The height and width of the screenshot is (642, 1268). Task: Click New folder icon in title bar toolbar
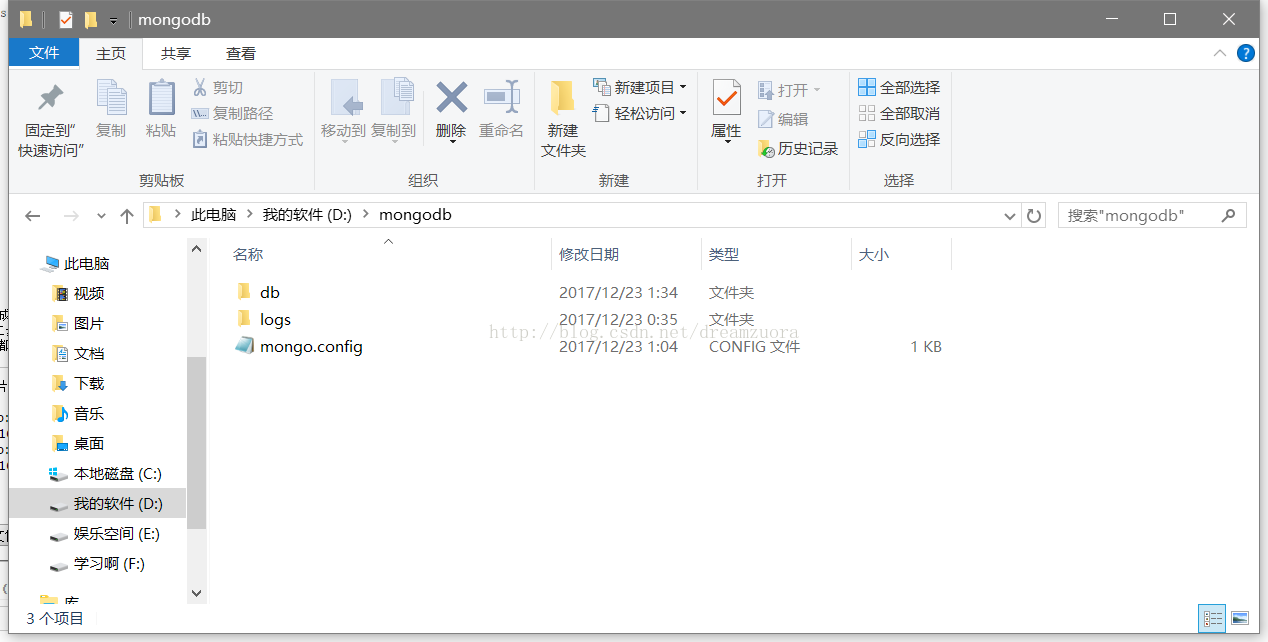[x=91, y=20]
